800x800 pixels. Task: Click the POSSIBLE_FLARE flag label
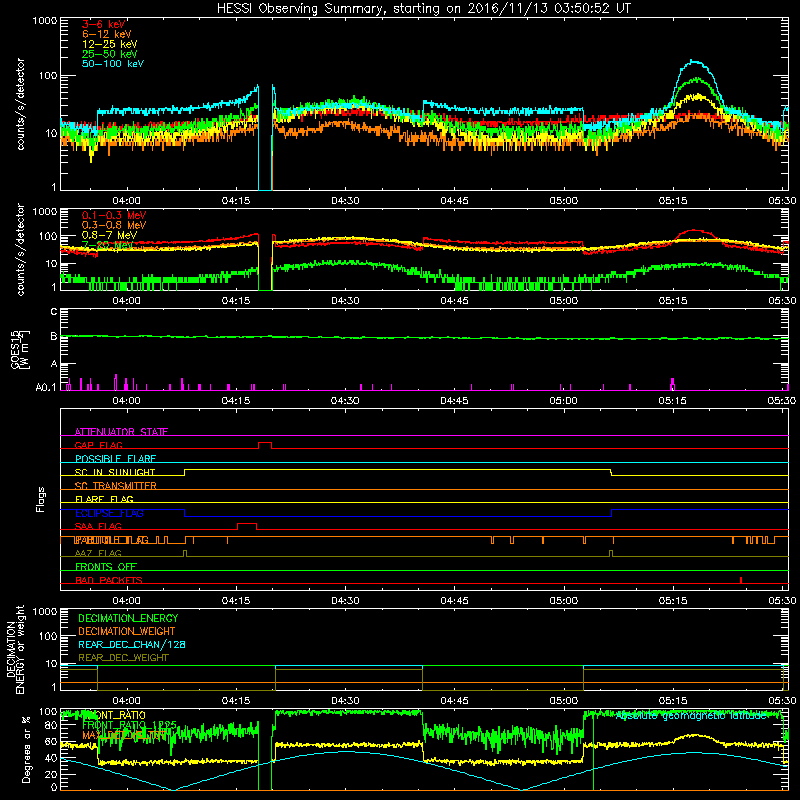tap(115, 459)
